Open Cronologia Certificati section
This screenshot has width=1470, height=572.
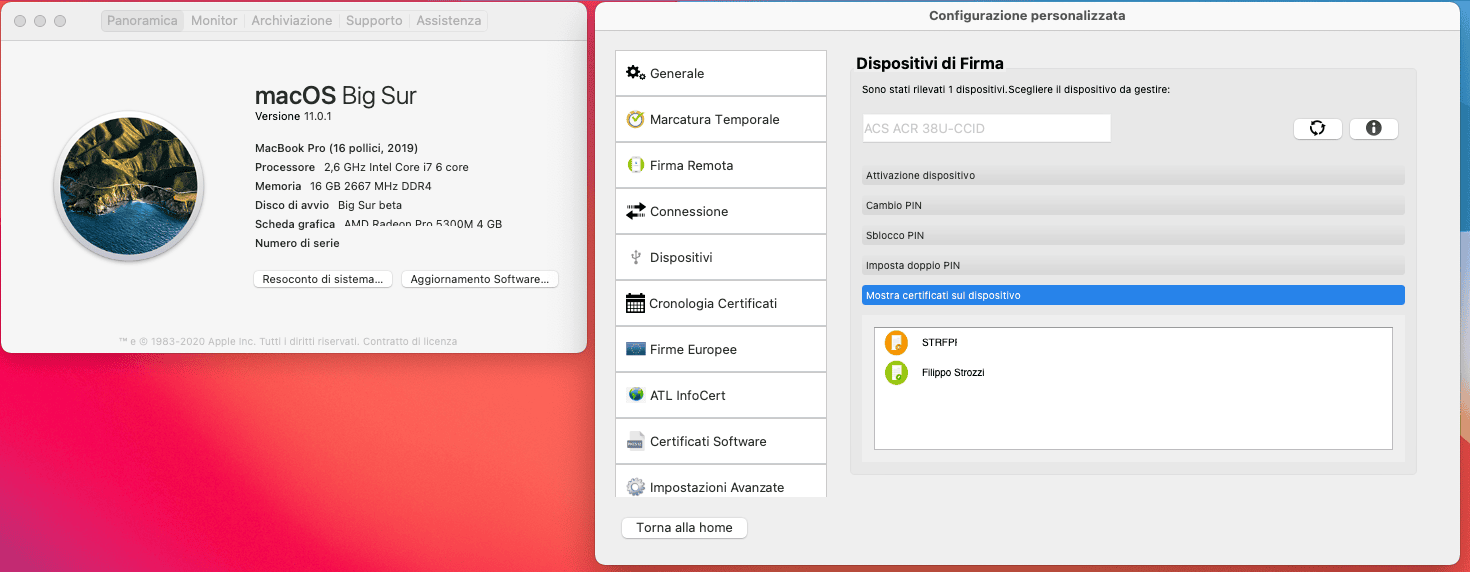click(721, 303)
